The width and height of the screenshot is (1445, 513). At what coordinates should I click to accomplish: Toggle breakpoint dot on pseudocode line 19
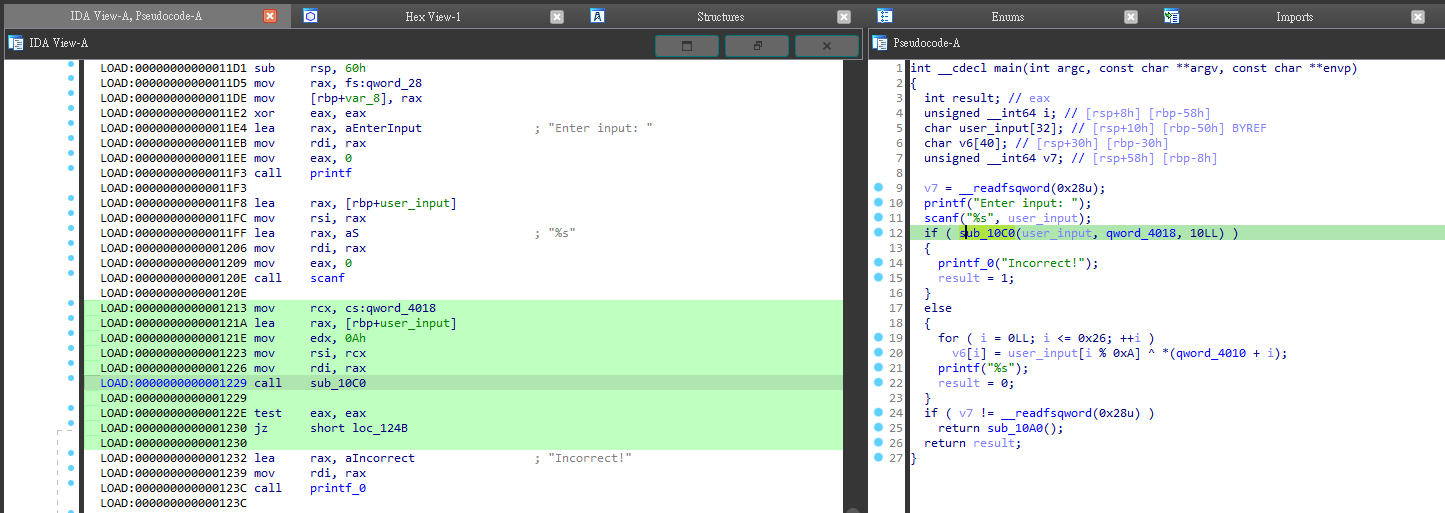pyautogui.click(x=878, y=338)
